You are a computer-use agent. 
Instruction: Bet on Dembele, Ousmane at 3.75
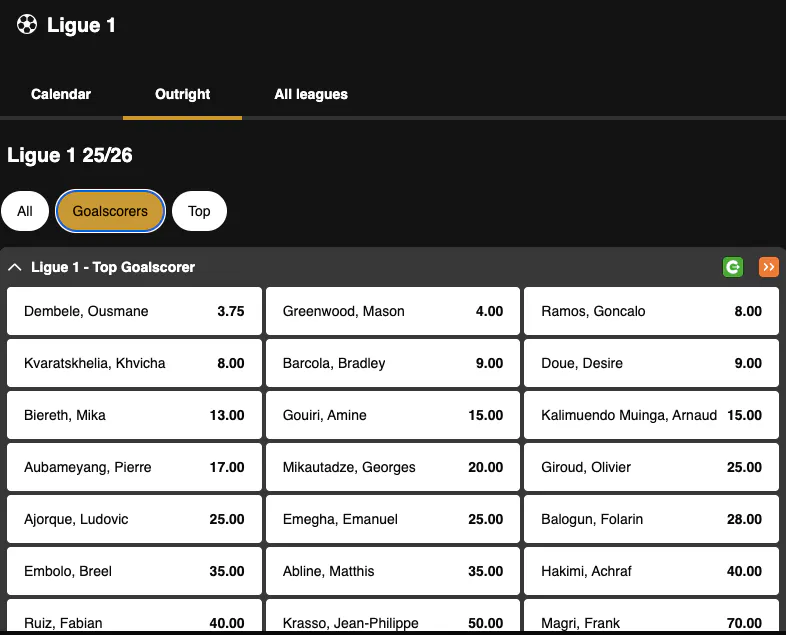tap(134, 311)
